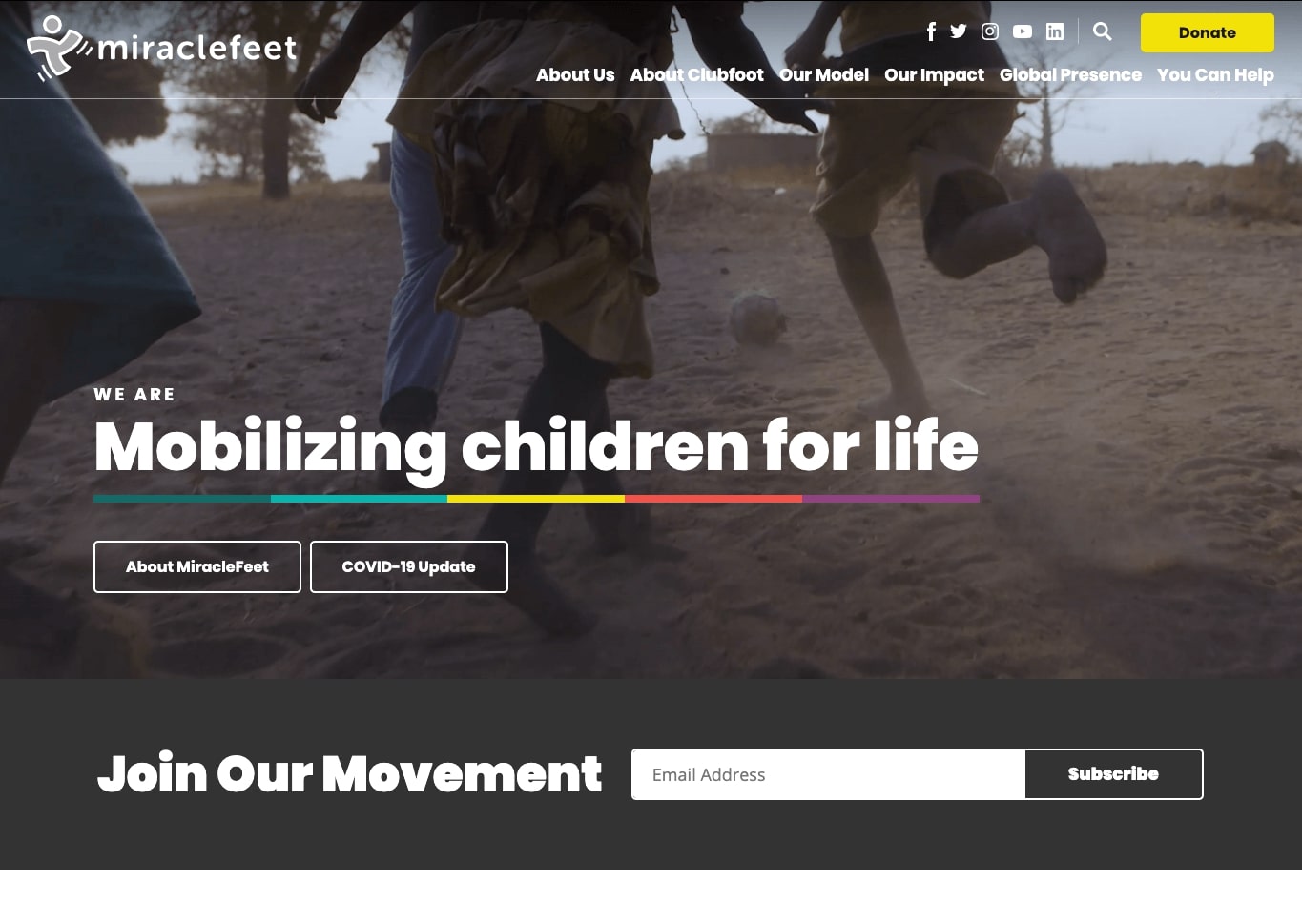Open the About Us menu

click(575, 75)
